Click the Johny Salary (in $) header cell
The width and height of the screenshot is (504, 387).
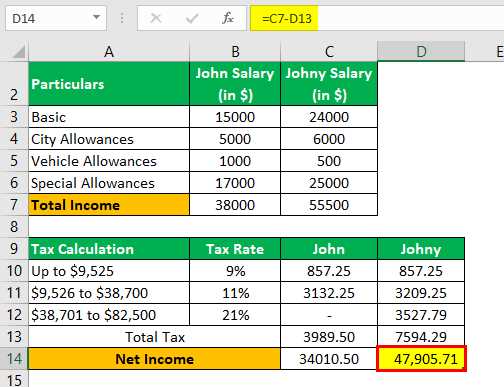pyautogui.click(x=329, y=84)
